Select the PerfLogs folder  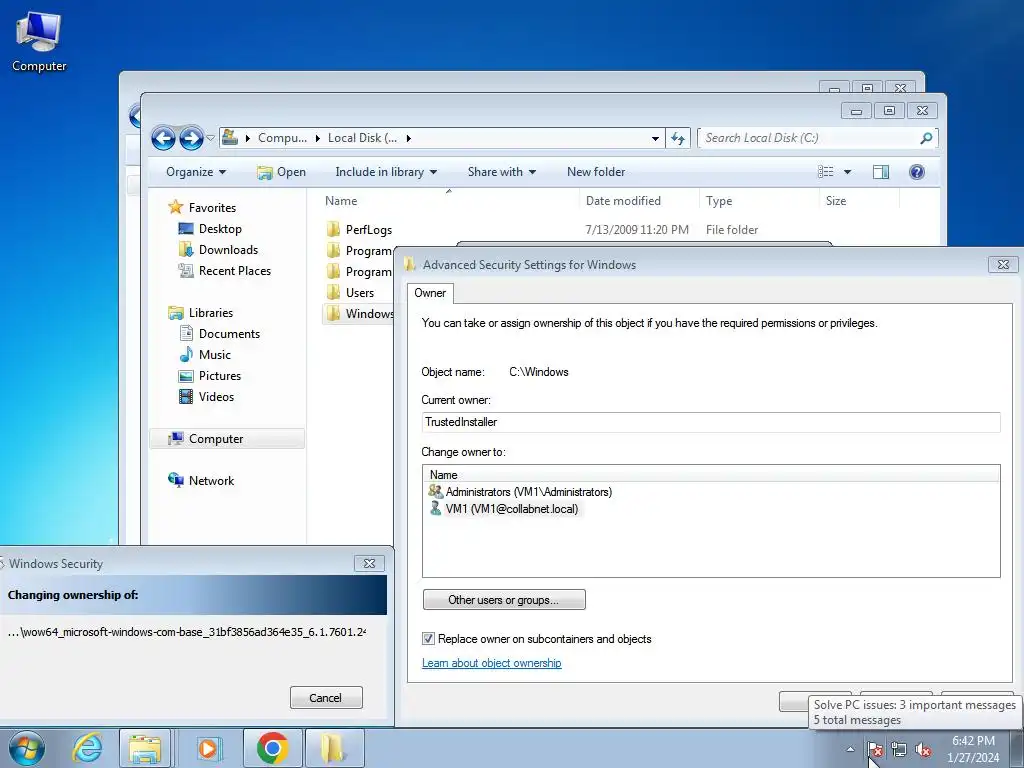click(x=368, y=230)
